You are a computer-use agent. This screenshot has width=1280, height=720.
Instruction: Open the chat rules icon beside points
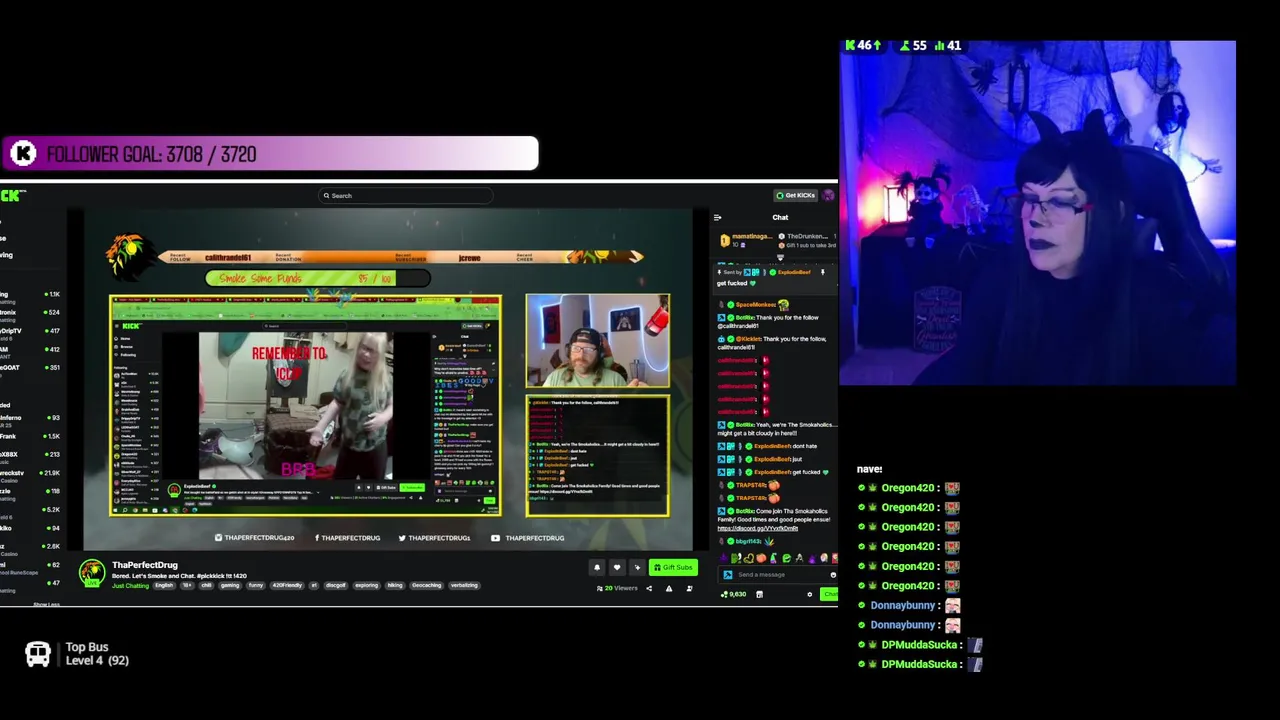click(x=759, y=594)
